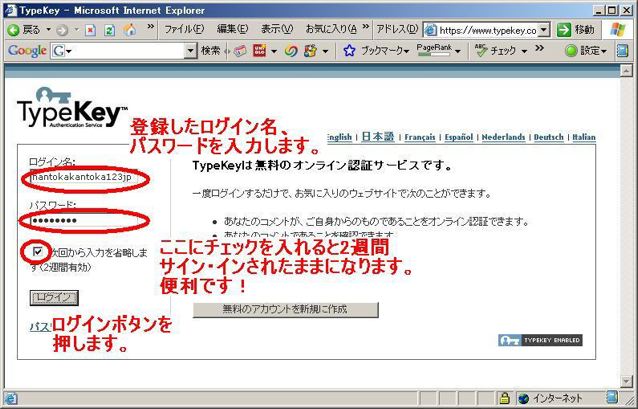Open the 編集(E) menu
This screenshot has width=638, height=409.
[232, 29]
